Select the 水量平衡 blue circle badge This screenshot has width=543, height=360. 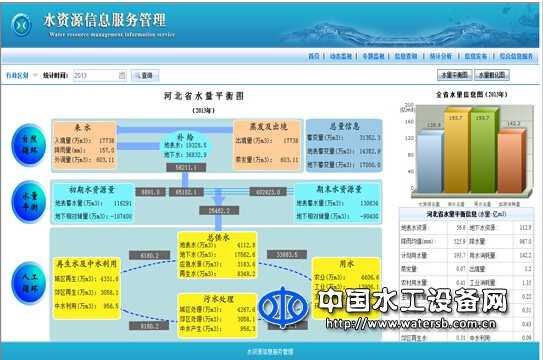coord(29,202)
